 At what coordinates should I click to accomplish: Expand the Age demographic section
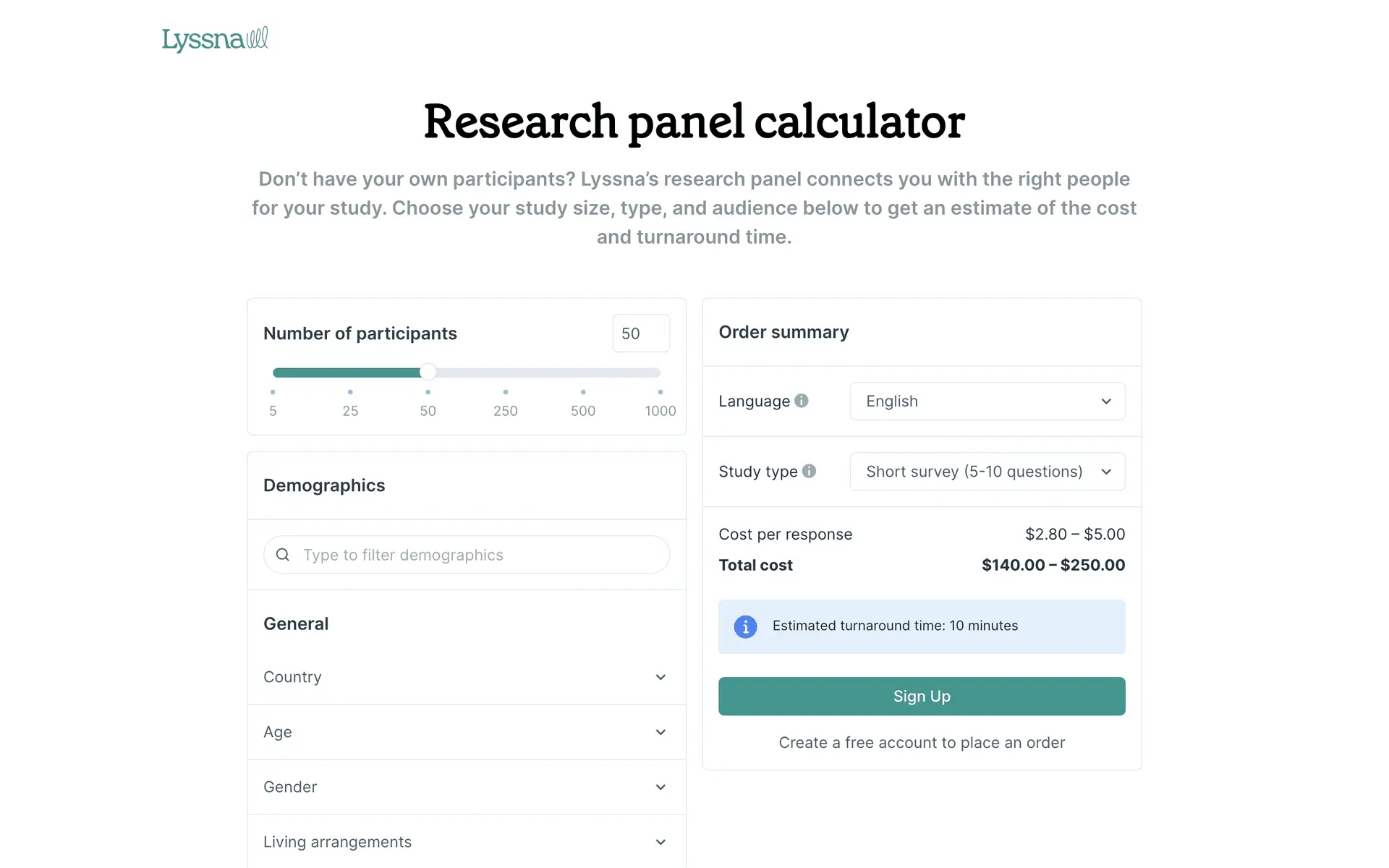pos(466,732)
